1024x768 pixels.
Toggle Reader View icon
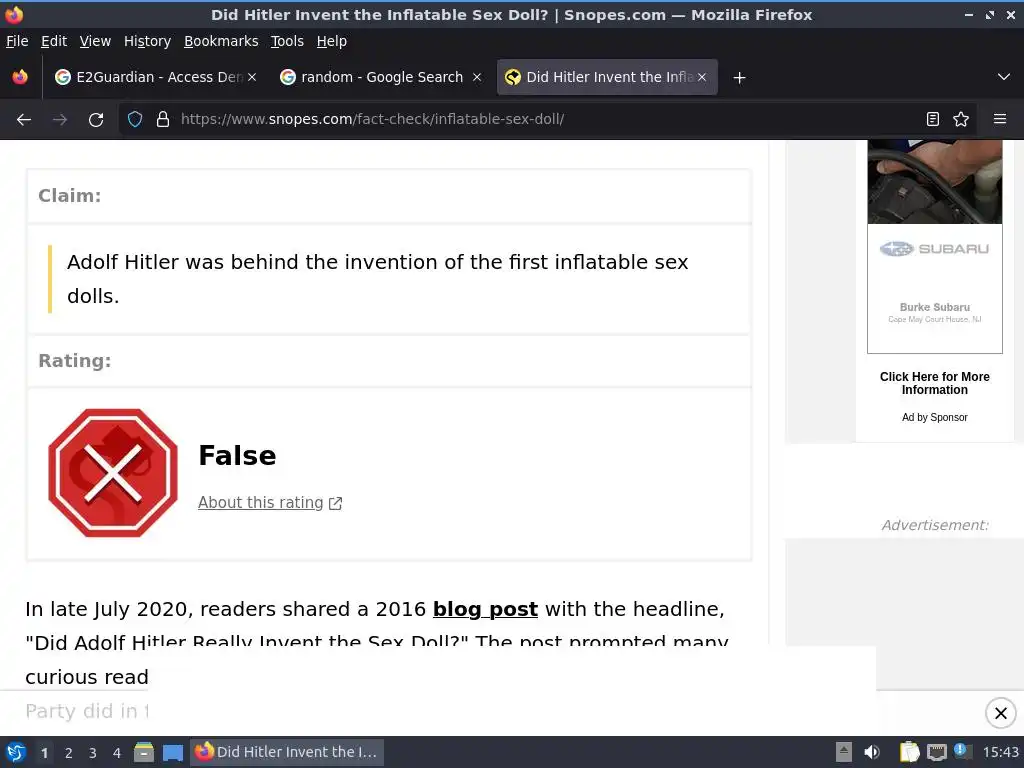(933, 119)
